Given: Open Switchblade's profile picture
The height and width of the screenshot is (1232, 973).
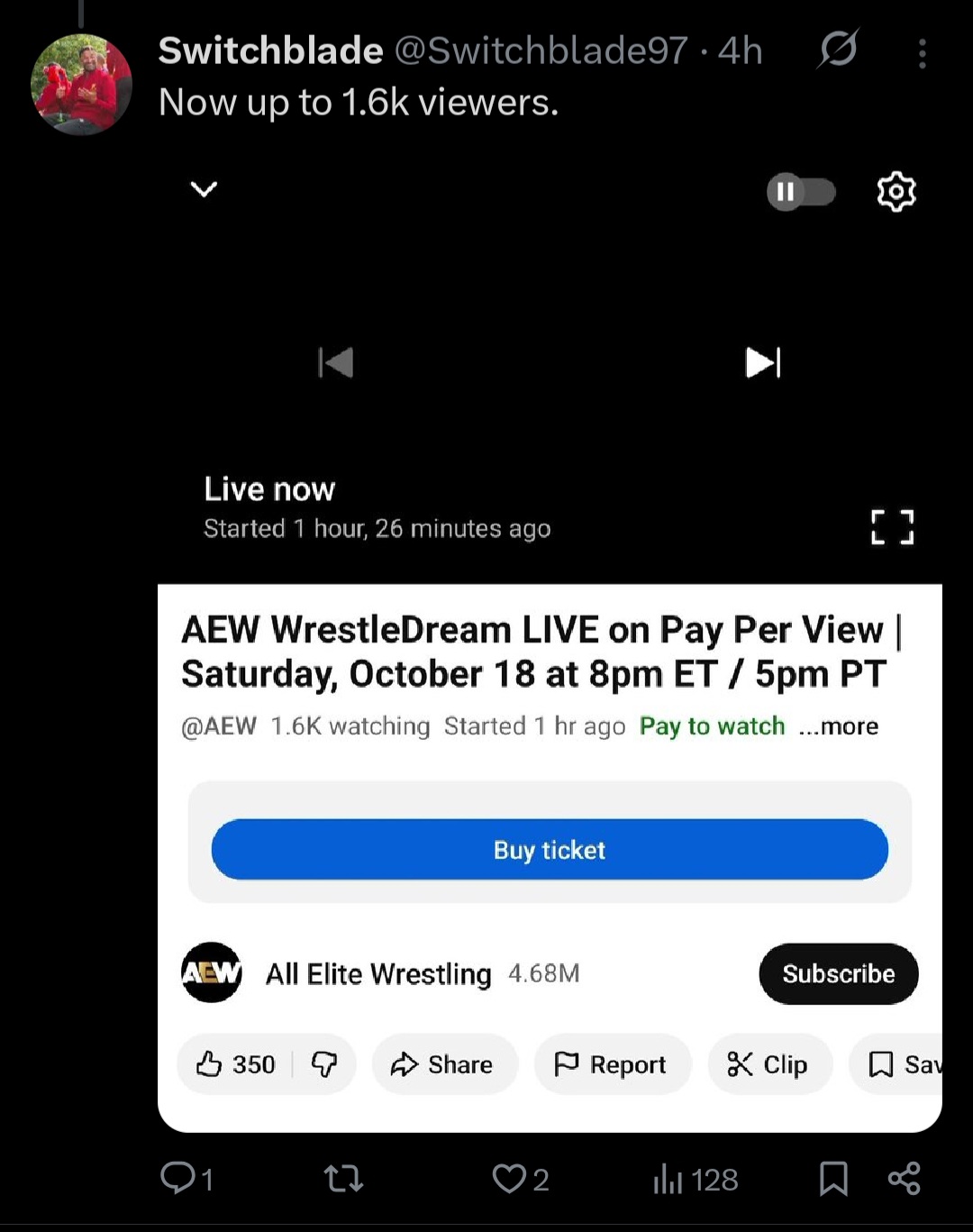Looking at the screenshot, I should click(x=81, y=85).
